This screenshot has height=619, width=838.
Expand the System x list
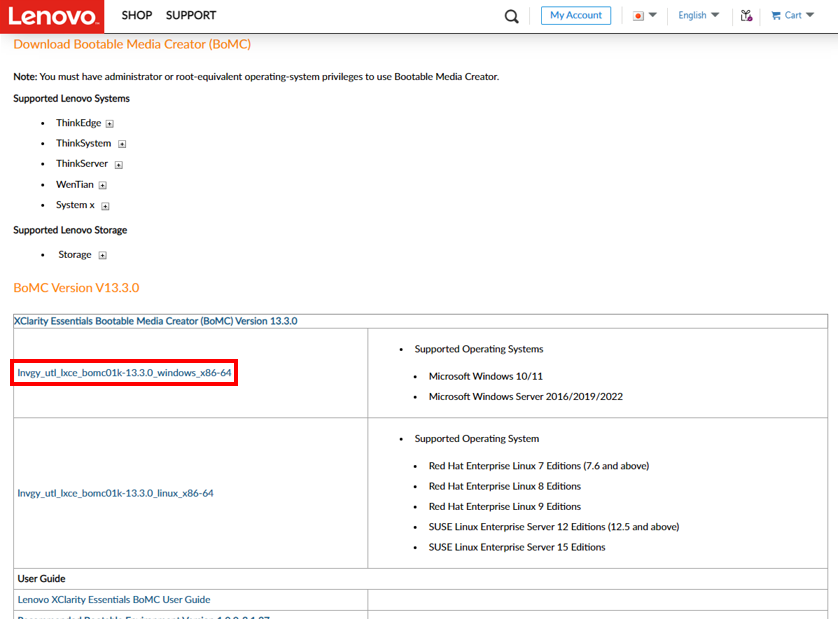pos(106,205)
